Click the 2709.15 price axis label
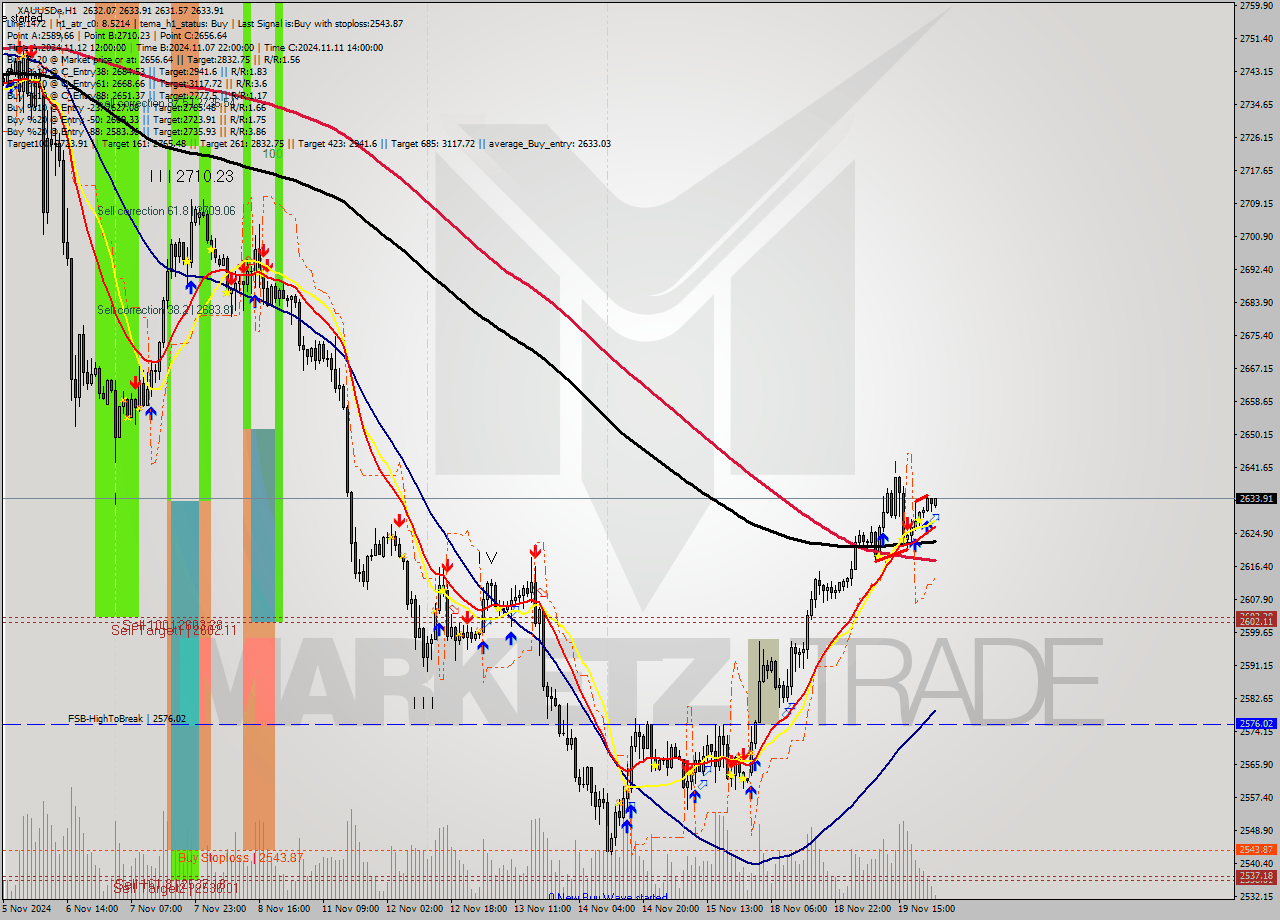The width and height of the screenshot is (1280, 920). point(1255,203)
